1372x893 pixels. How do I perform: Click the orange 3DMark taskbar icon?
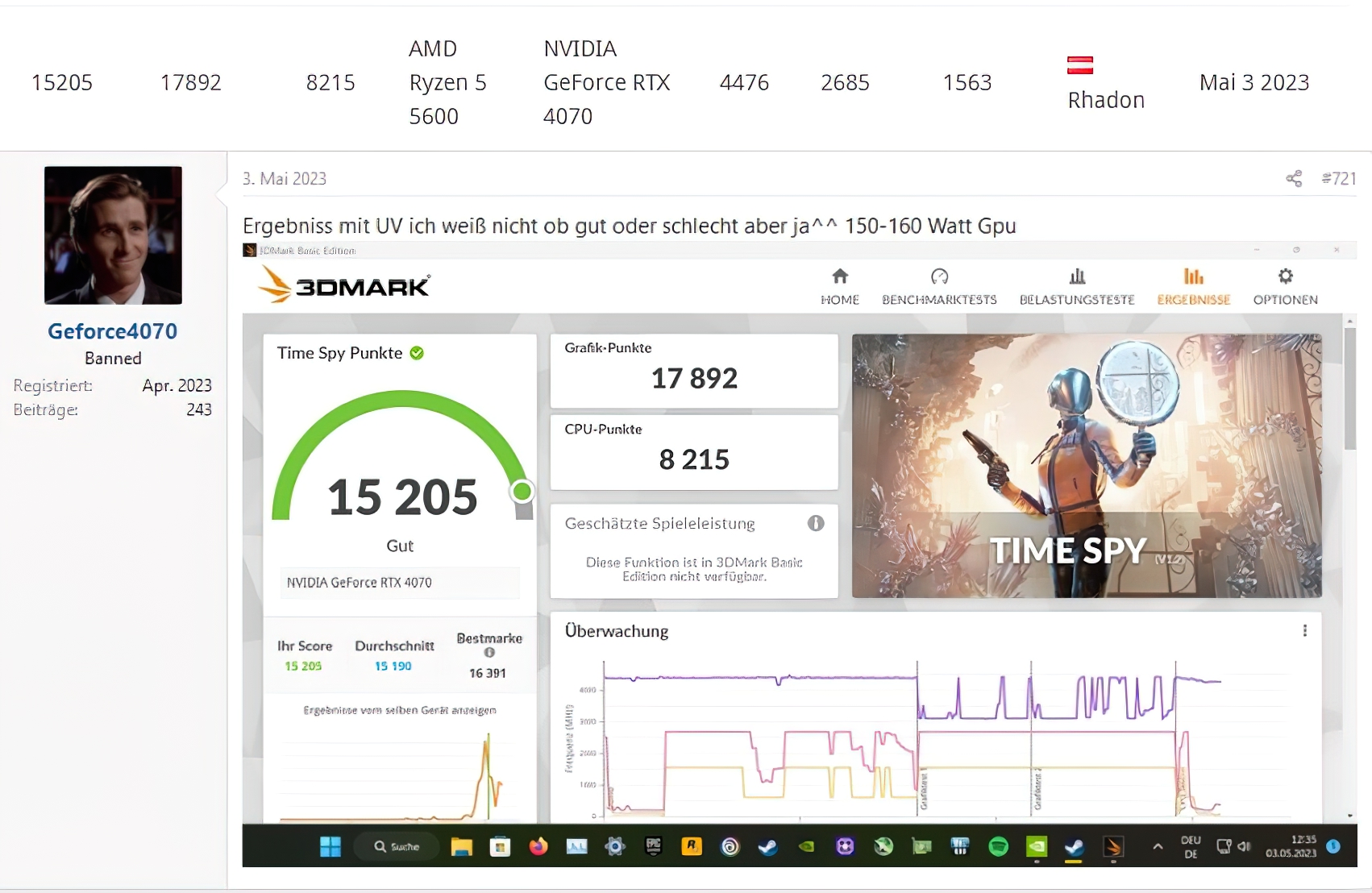1113,846
